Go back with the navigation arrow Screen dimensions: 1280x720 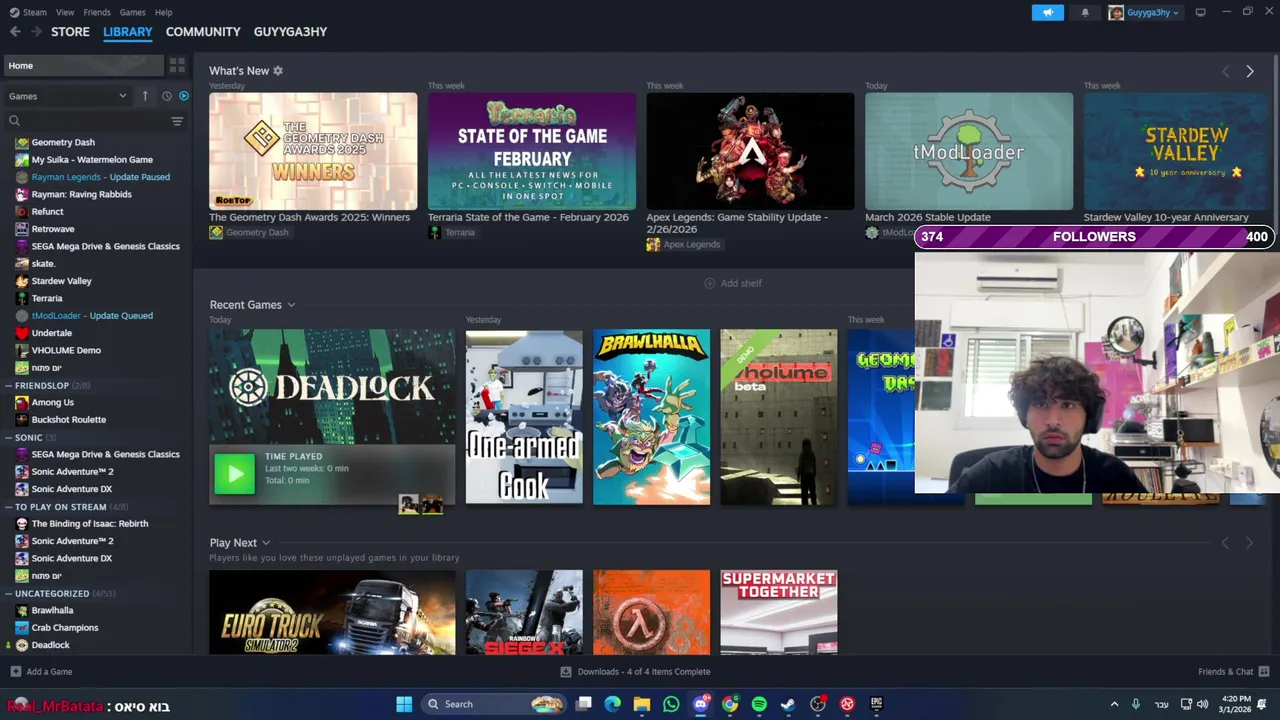[15, 32]
